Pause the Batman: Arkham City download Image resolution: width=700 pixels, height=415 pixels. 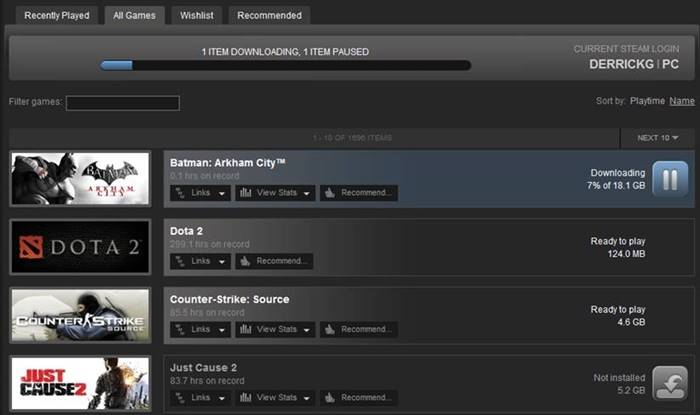669,179
